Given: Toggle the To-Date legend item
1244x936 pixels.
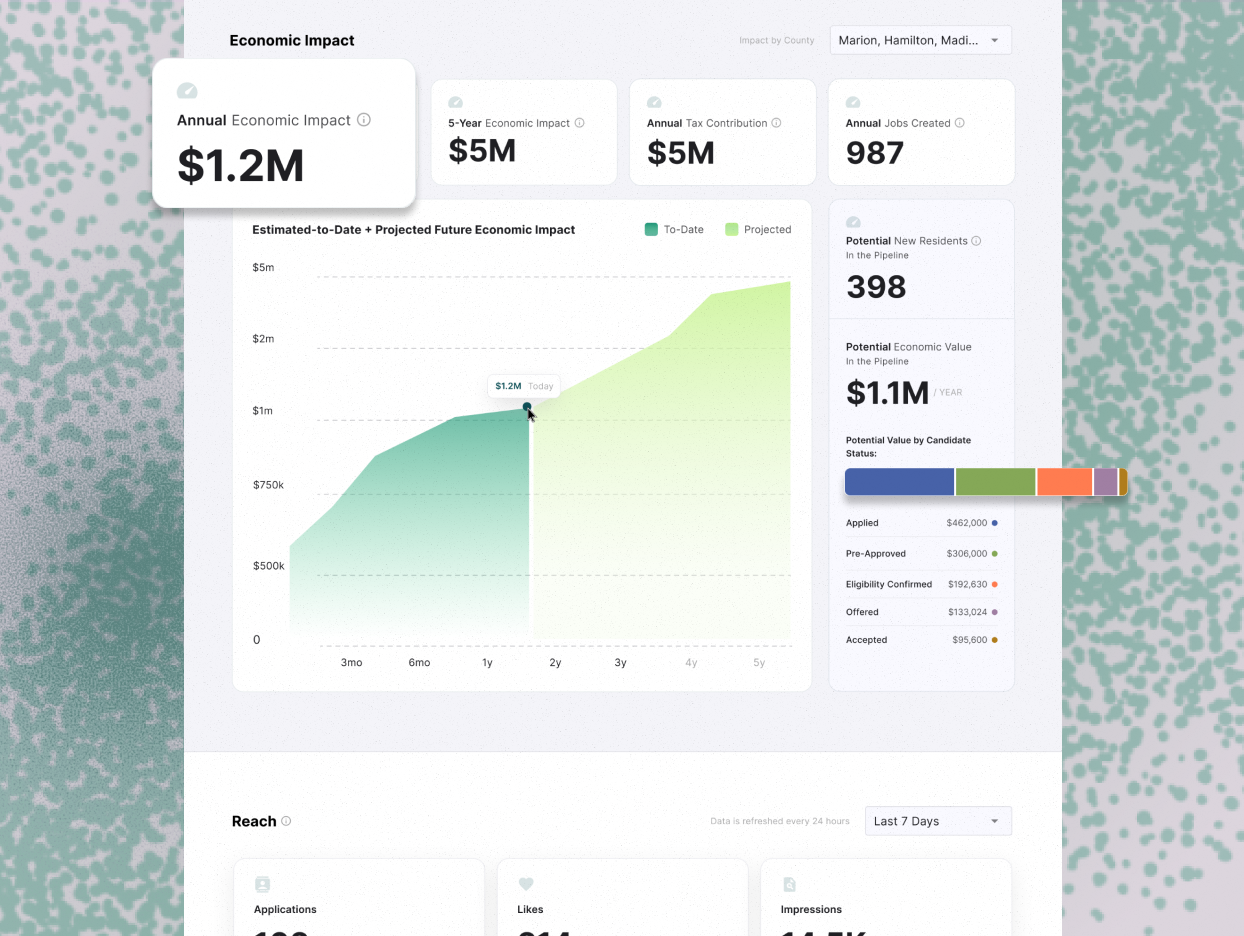Looking at the screenshot, I should coord(674,229).
